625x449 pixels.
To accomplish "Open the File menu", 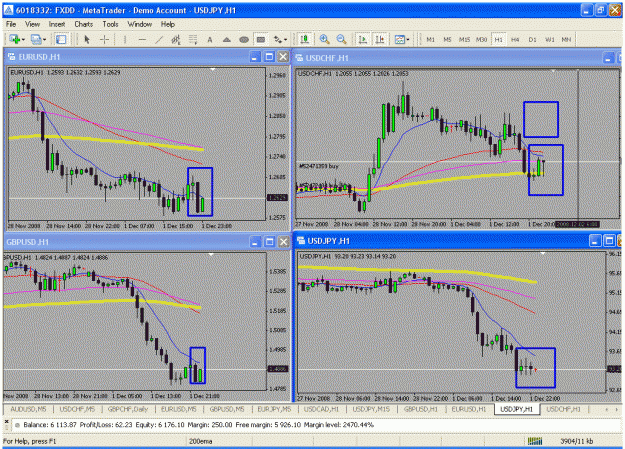I will 11,24.
